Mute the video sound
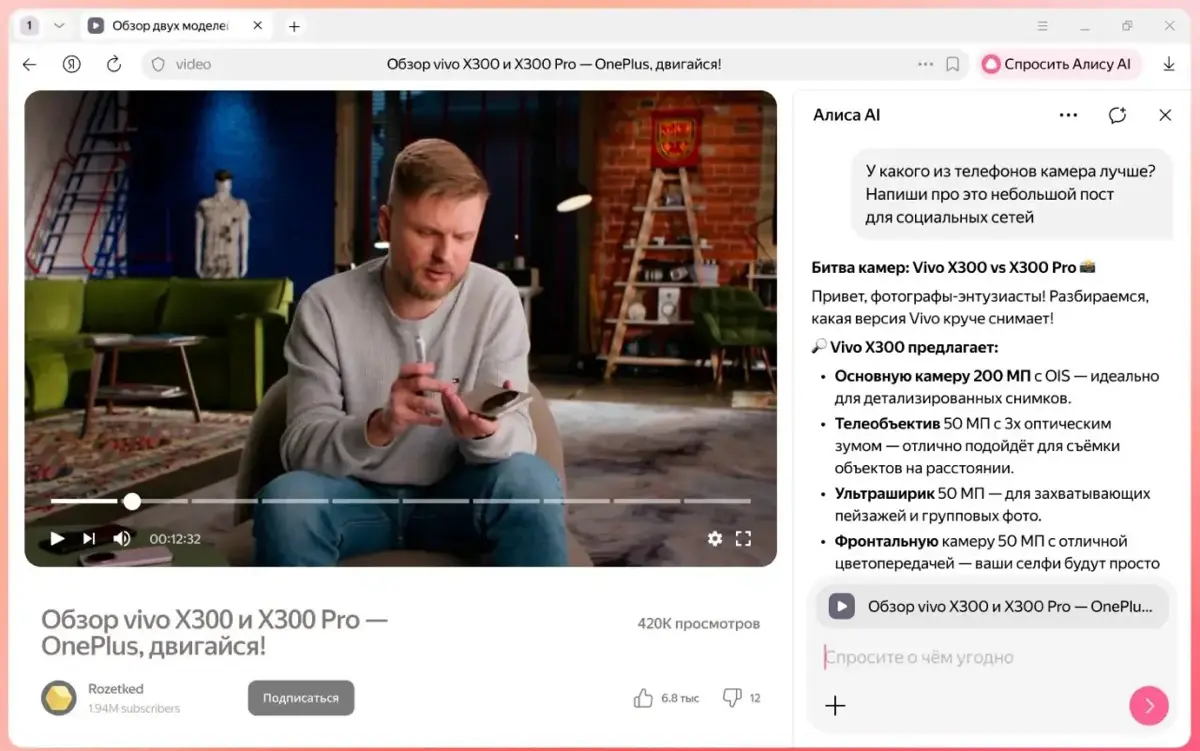This screenshot has height=751, width=1200. pyautogui.click(x=122, y=538)
